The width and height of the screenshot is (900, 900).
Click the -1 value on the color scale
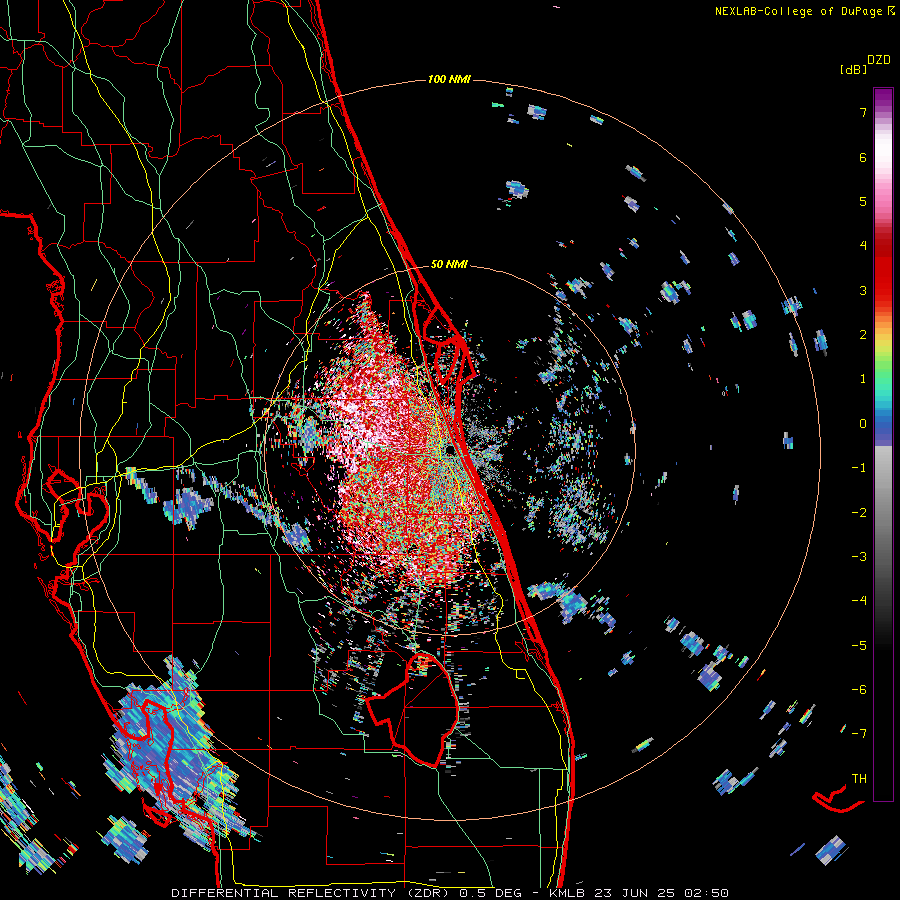[x=859, y=468]
